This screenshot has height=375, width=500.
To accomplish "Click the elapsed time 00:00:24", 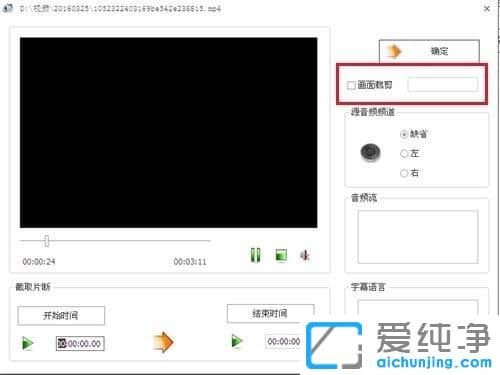I will (39, 262).
